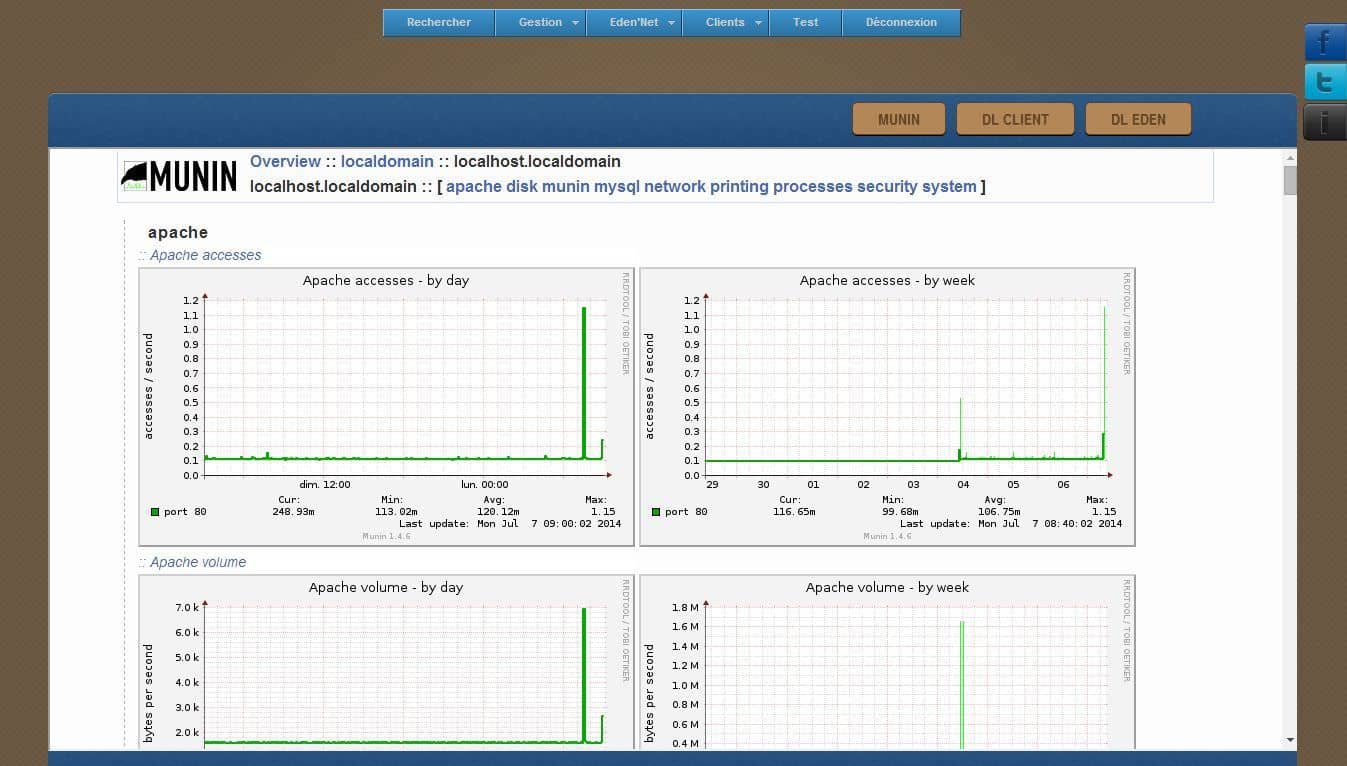Expand the Eden'Net dropdown menu
Image resolution: width=1347 pixels, height=766 pixels.
coord(634,22)
